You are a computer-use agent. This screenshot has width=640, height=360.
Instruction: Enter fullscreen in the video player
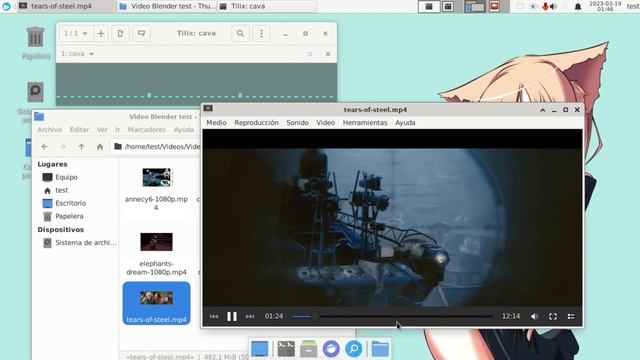(x=553, y=316)
